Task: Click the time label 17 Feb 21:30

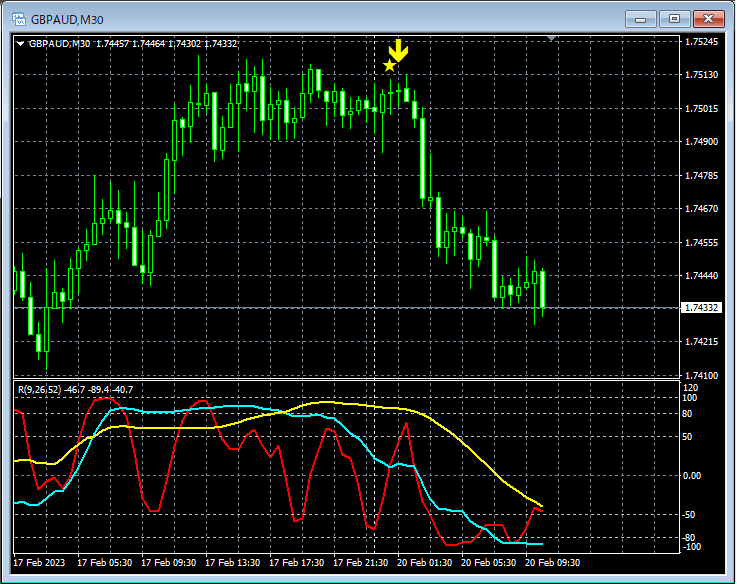Action: [x=360, y=562]
